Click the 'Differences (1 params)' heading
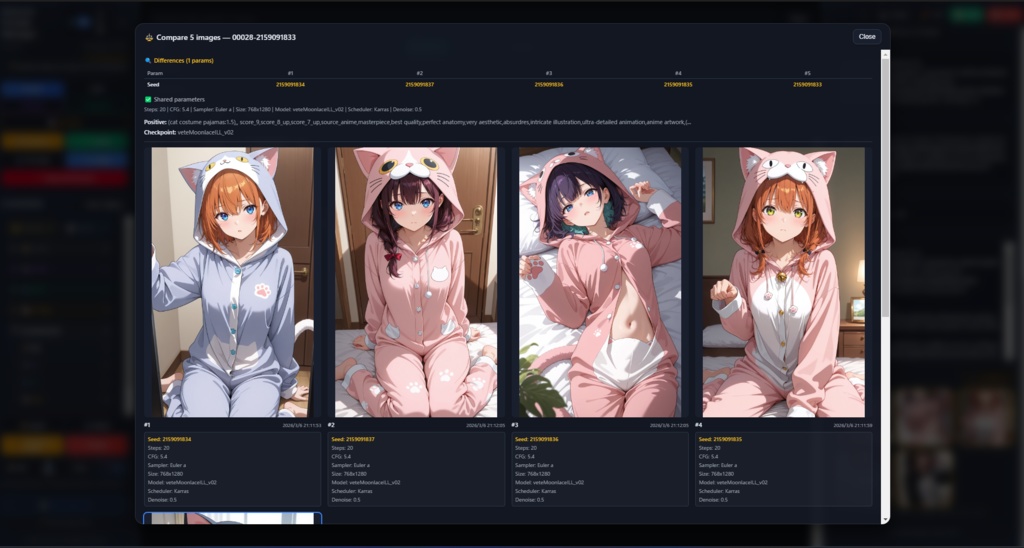1024x548 pixels. (184, 61)
